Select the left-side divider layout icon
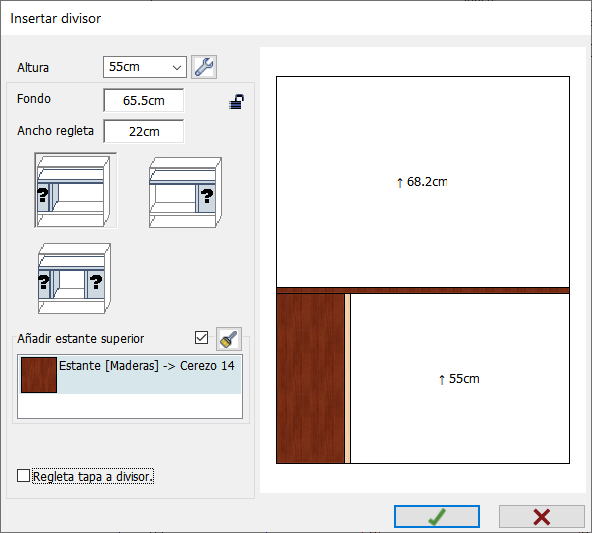592x533 pixels. (x=76, y=190)
